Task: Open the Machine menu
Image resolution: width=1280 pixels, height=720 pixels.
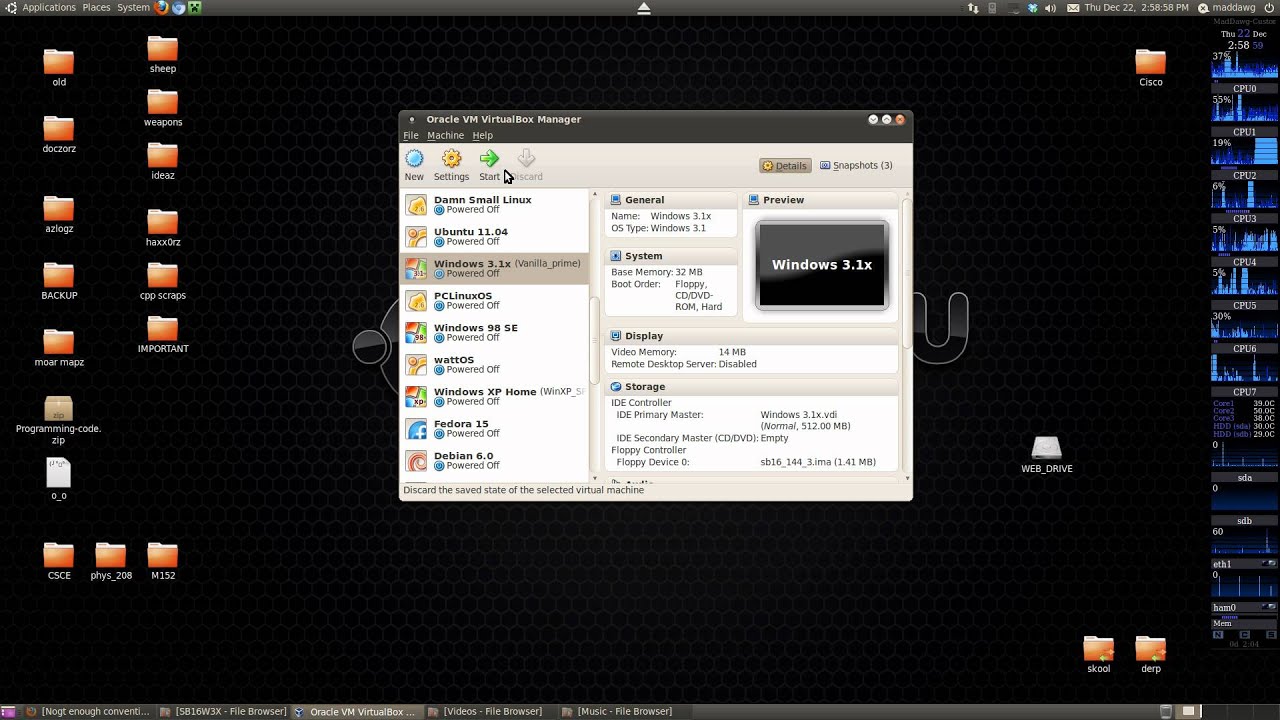Action: click(445, 135)
